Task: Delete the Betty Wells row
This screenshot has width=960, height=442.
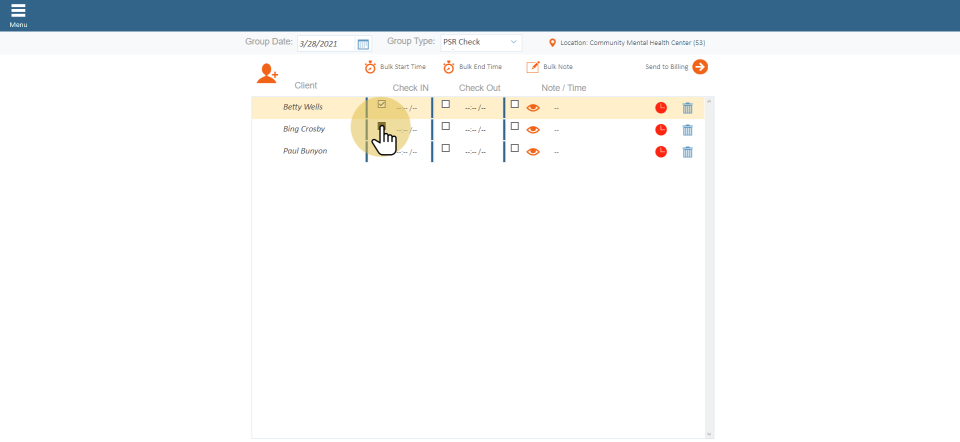Action: (x=687, y=108)
